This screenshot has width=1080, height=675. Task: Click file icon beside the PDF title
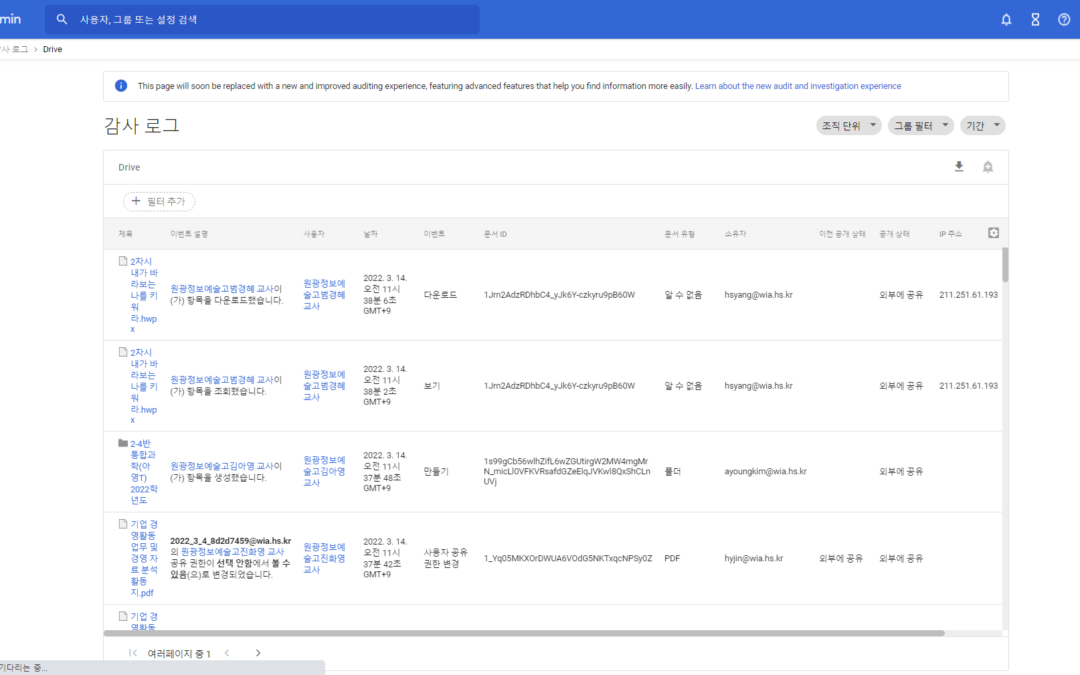(123, 523)
